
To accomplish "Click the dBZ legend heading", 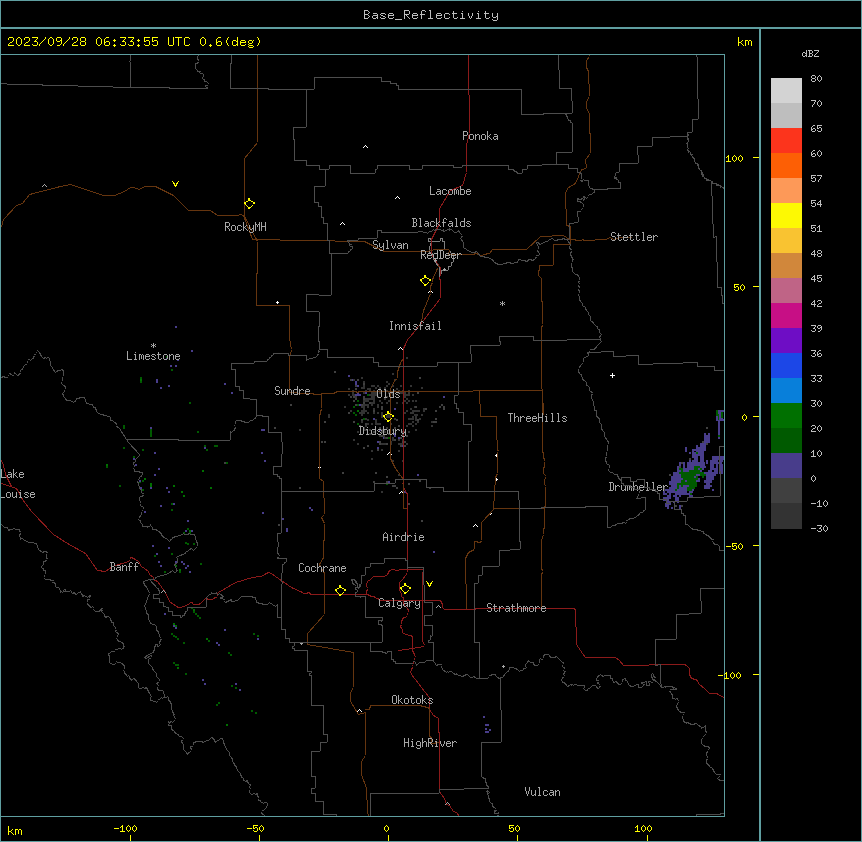I will [x=810, y=53].
